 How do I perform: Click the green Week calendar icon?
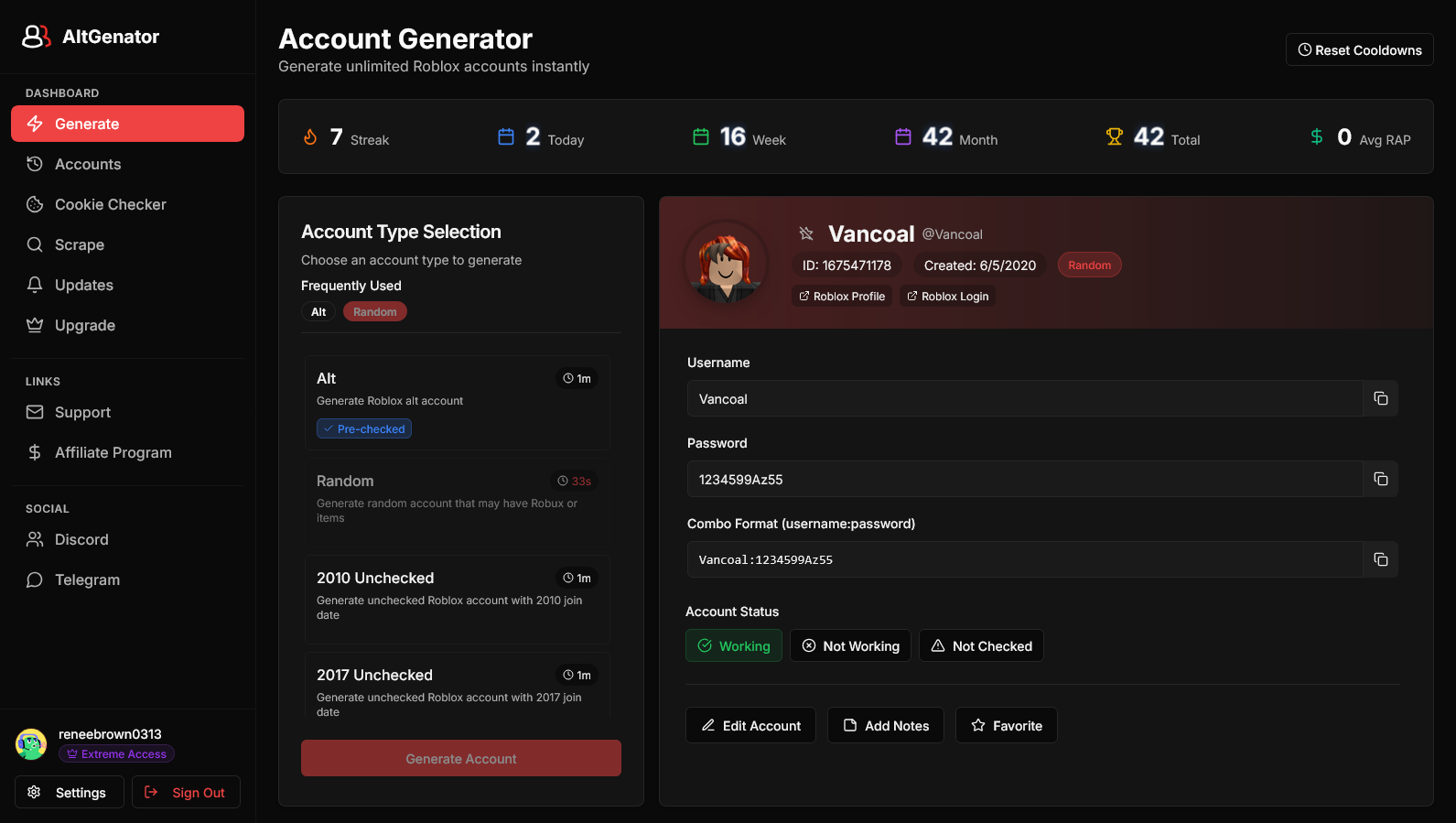[701, 136]
